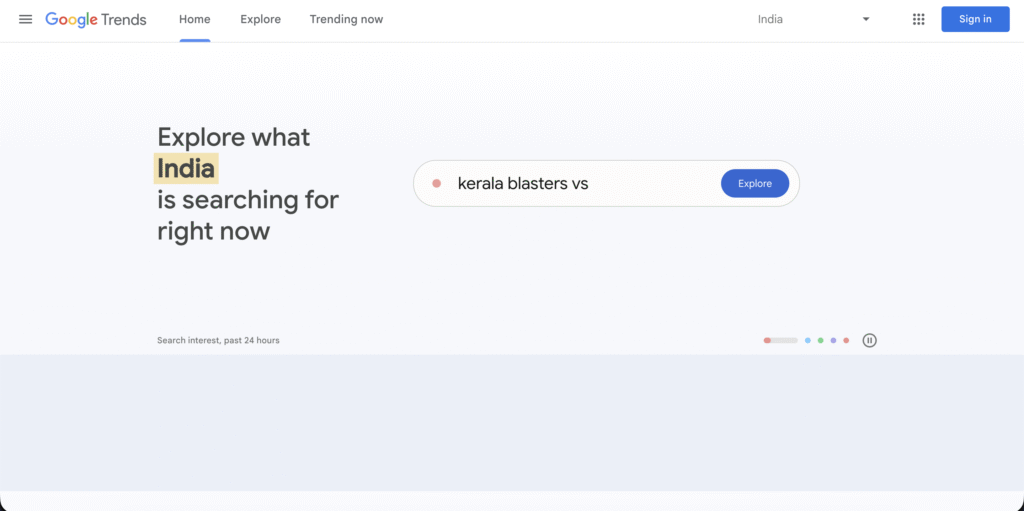
Task: Go to the Explore tab
Action: point(260,19)
